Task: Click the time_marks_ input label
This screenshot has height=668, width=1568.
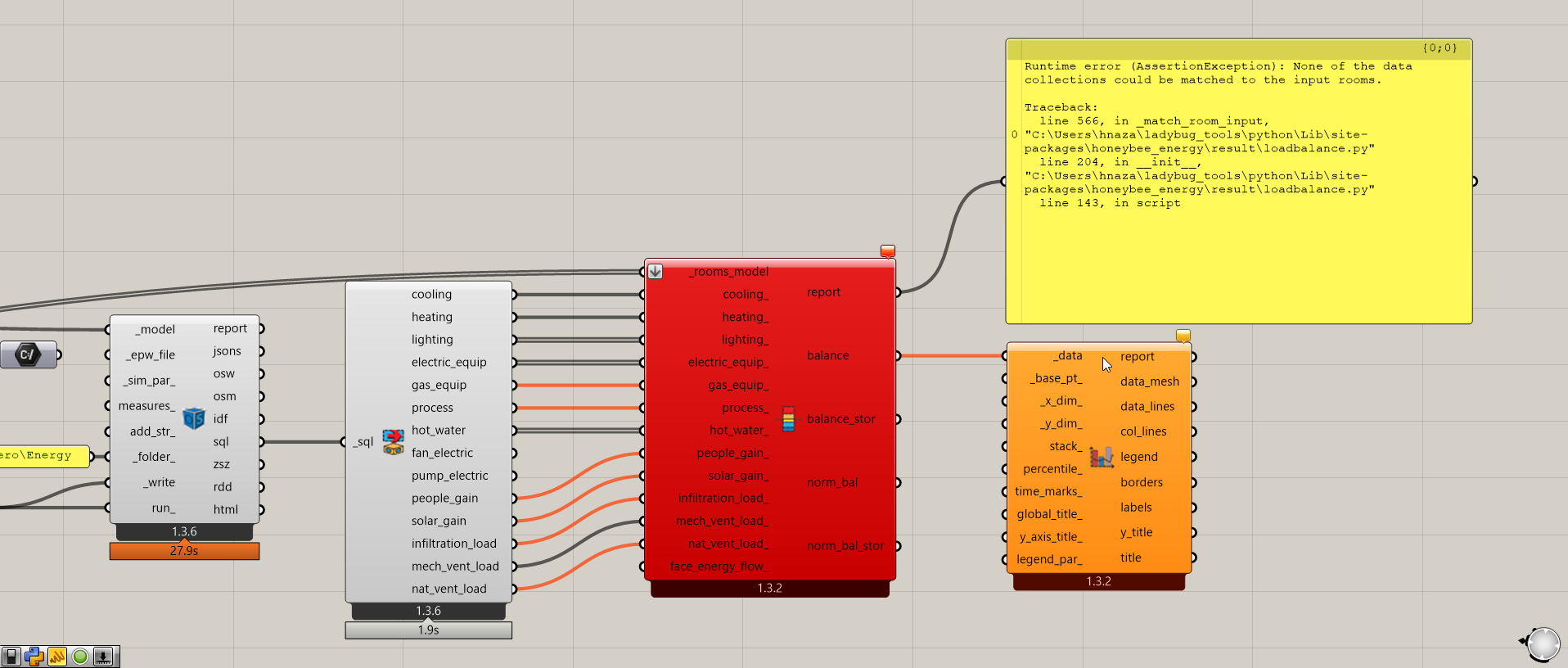Action: (x=1048, y=491)
